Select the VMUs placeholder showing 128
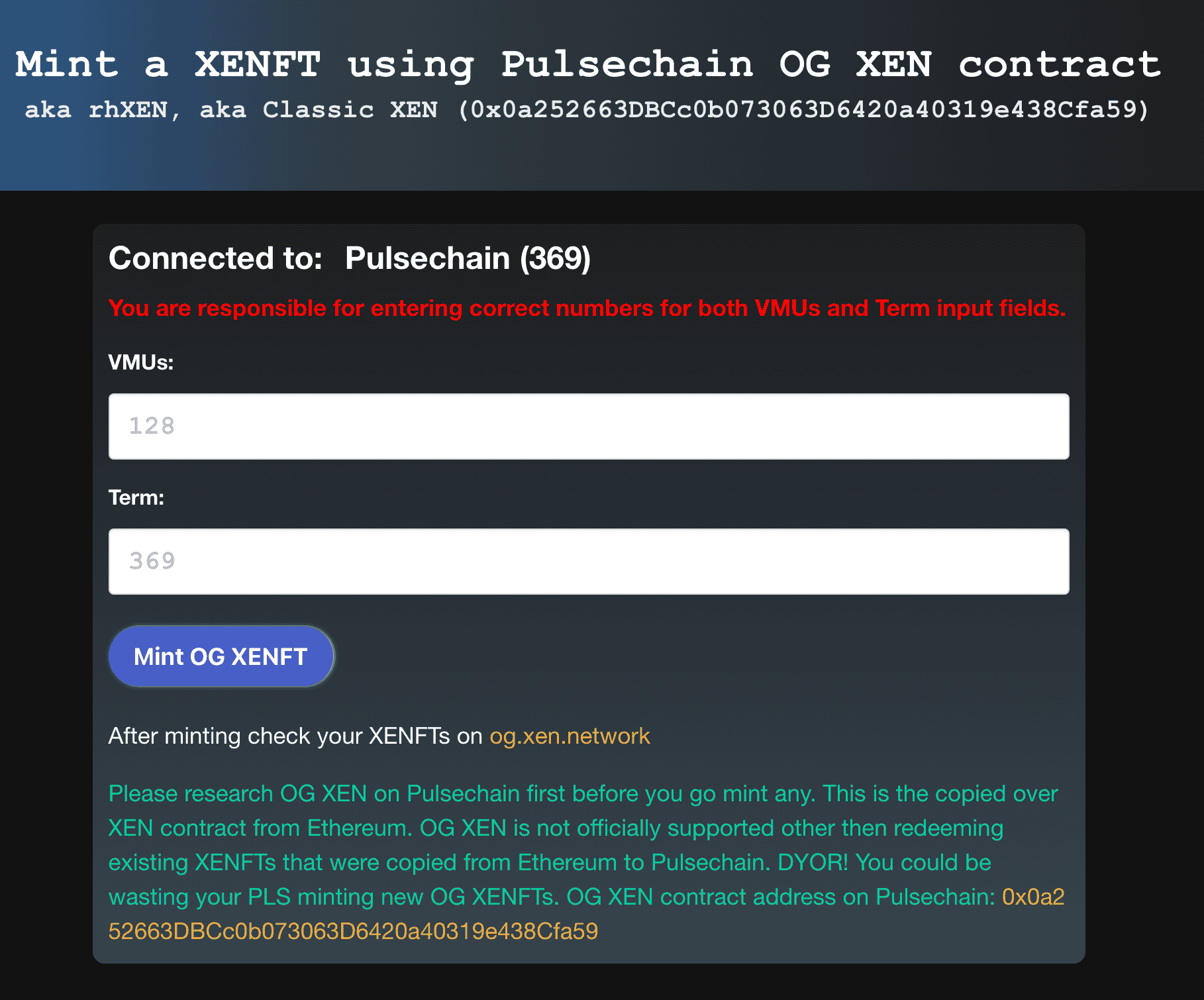1204x1000 pixels. tap(152, 426)
